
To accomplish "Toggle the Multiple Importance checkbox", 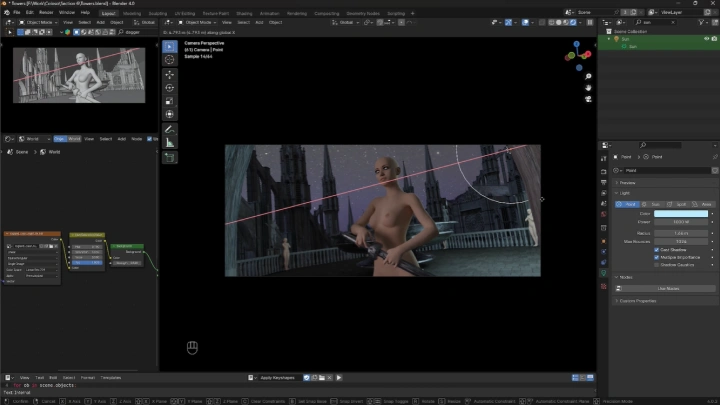I will pyautogui.click(x=657, y=257).
